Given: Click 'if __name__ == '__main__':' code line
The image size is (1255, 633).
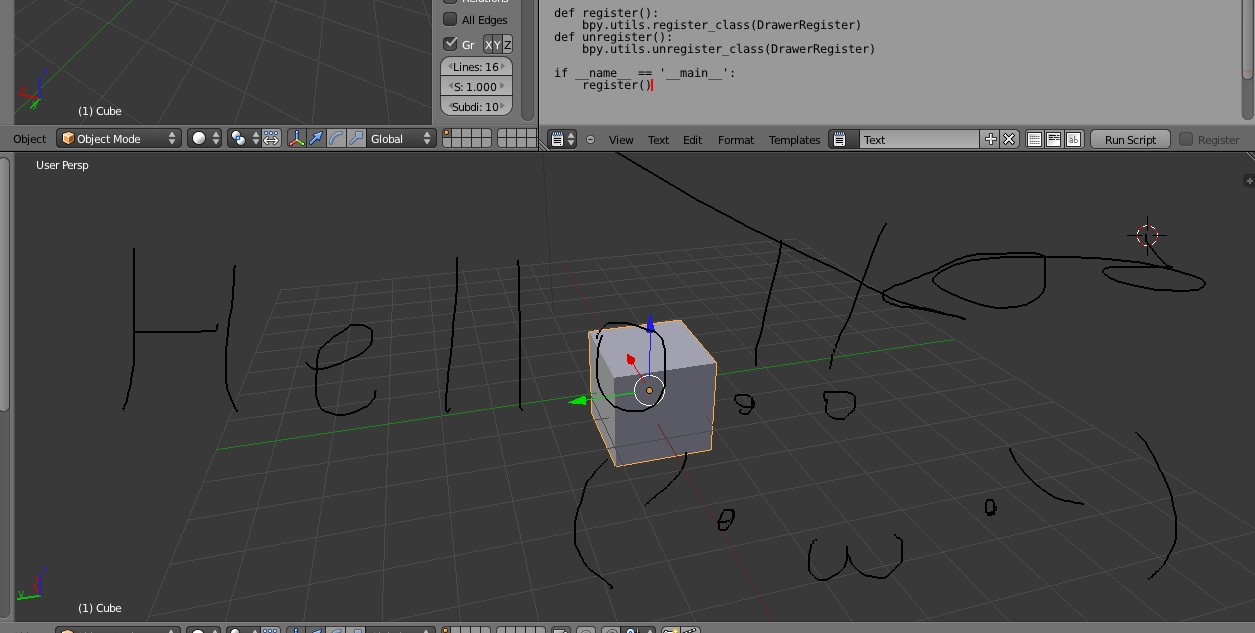Looking at the screenshot, I should (x=644, y=73).
